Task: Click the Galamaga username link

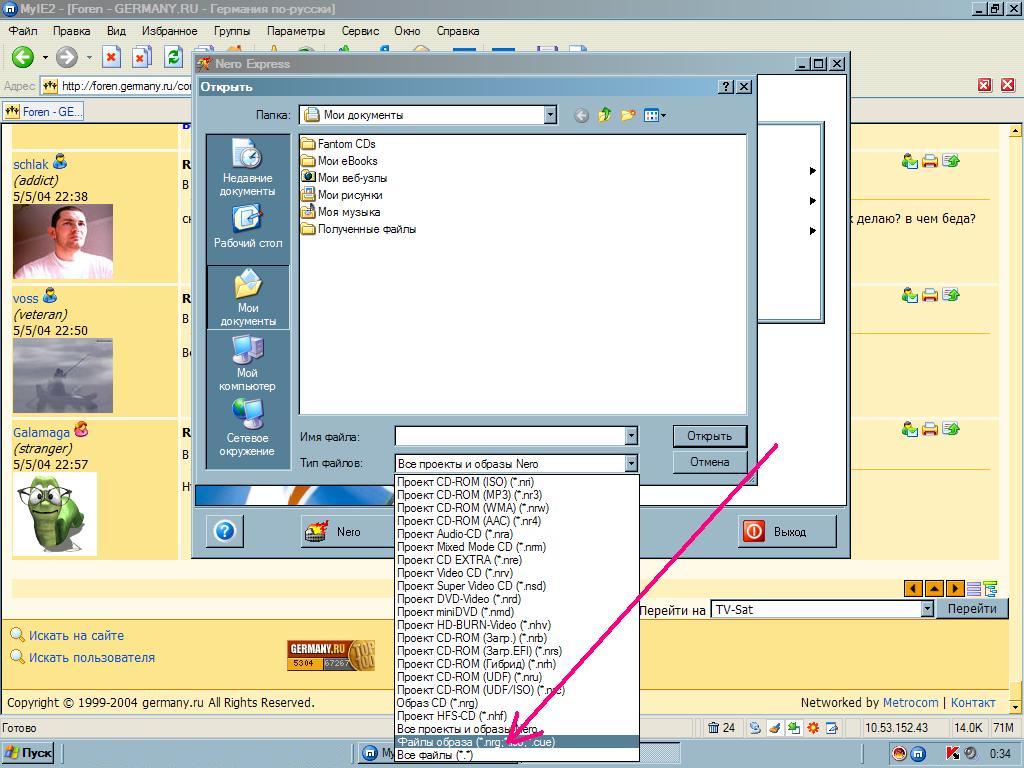Action: pyautogui.click(x=41, y=432)
